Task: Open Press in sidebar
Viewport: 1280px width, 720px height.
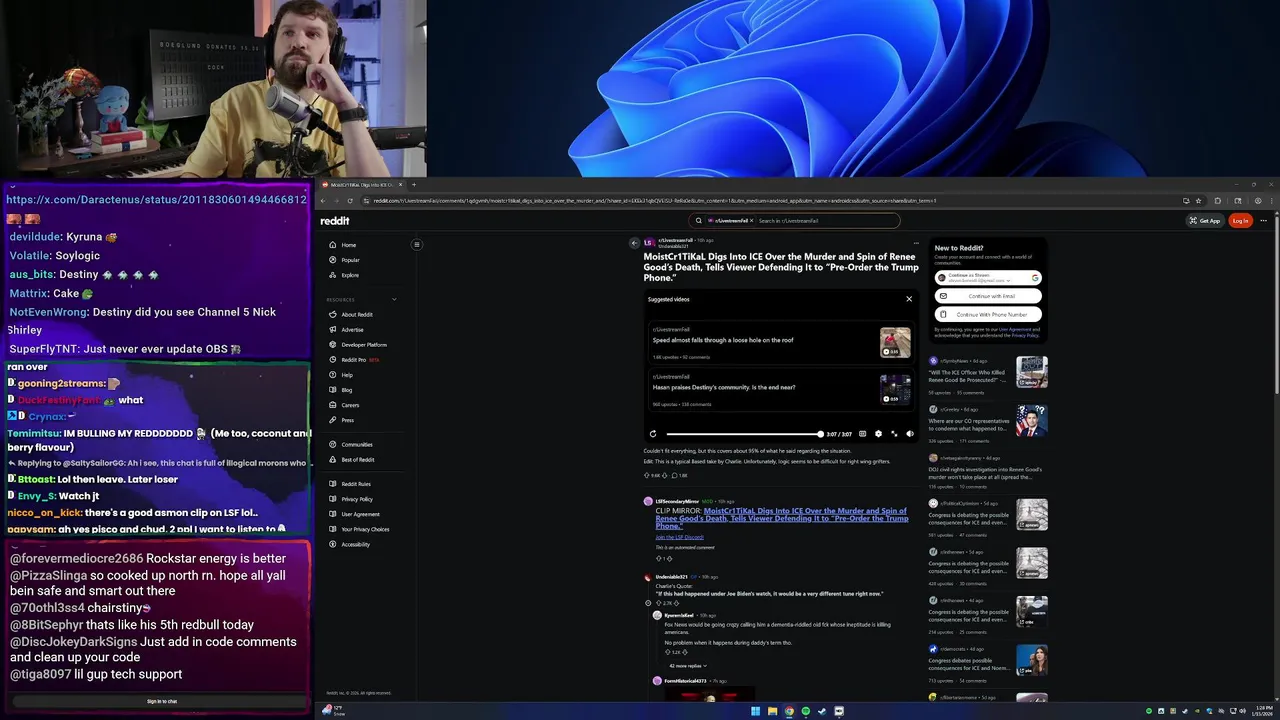Action: tap(341, 420)
